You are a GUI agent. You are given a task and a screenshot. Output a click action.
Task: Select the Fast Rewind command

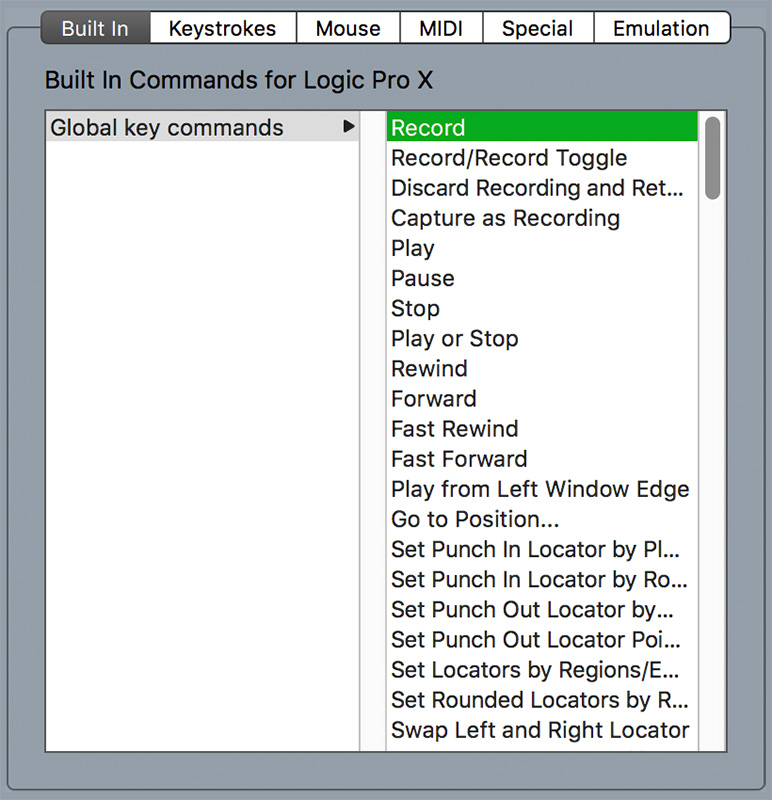click(x=542, y=429)
